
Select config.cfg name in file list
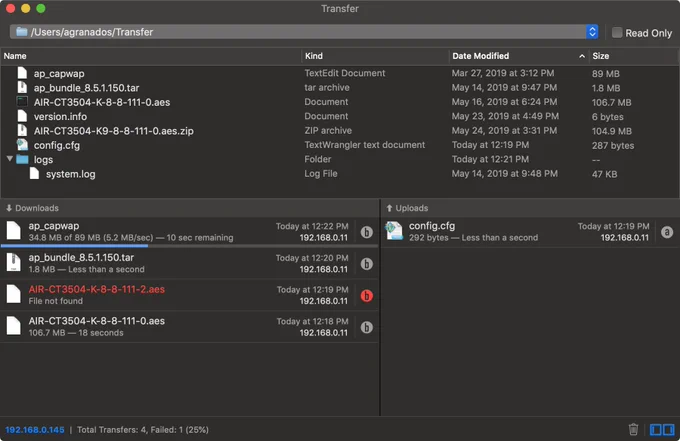(57, 145)
